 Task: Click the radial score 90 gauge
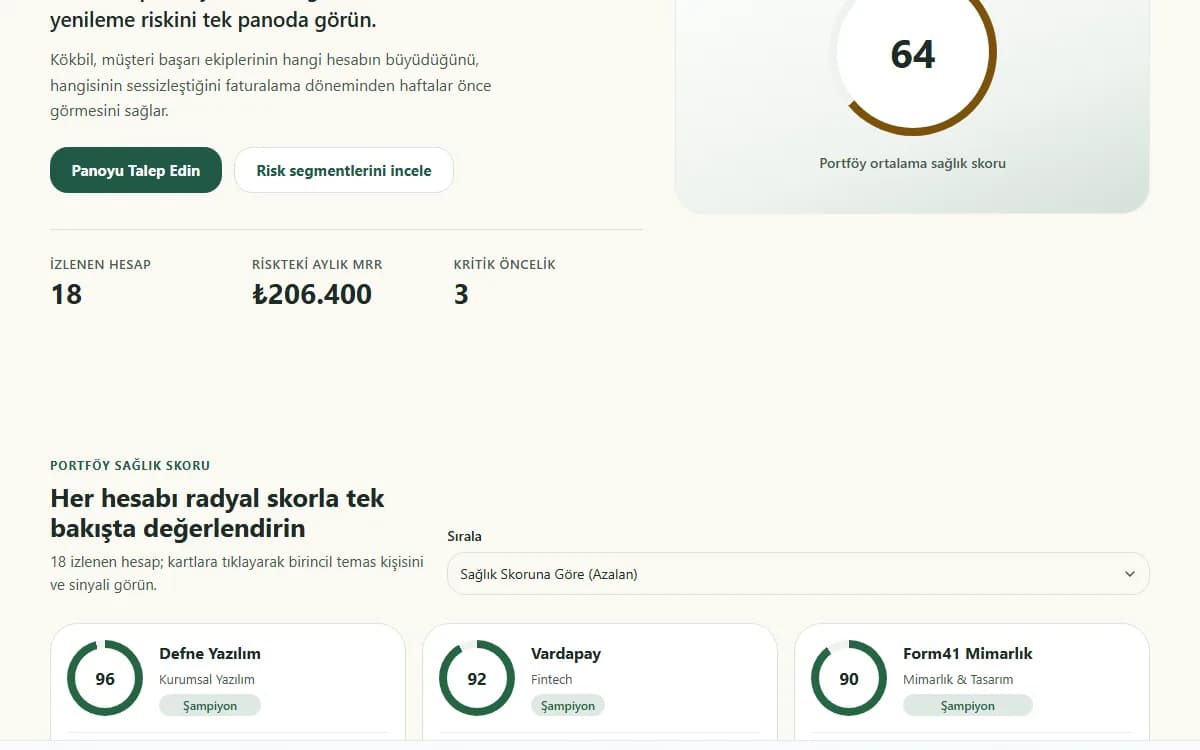point(849,678)
